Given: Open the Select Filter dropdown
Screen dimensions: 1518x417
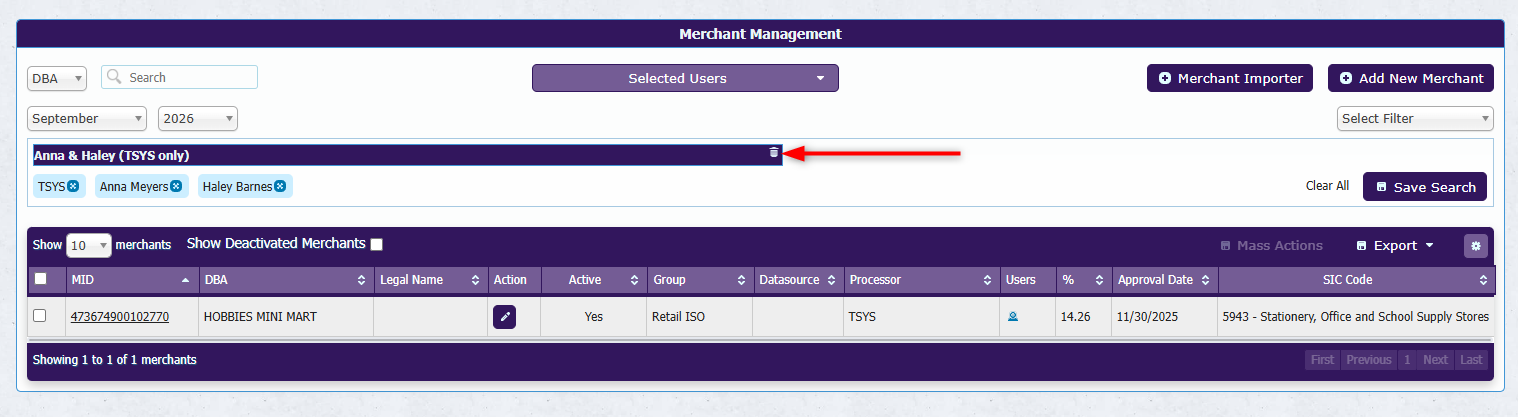Looking at the screenshot, I should 1415,118.
